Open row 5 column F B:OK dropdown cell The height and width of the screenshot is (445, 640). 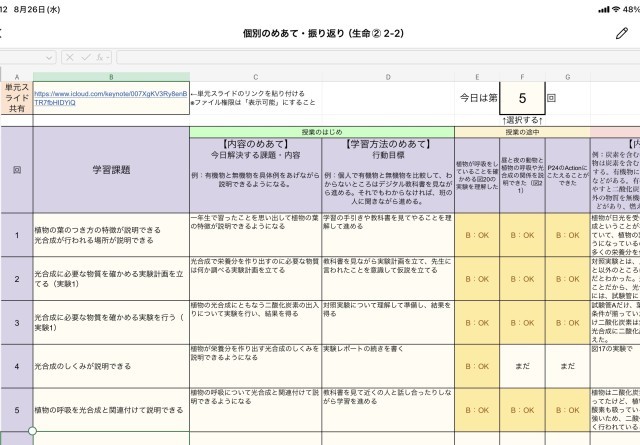522,410
